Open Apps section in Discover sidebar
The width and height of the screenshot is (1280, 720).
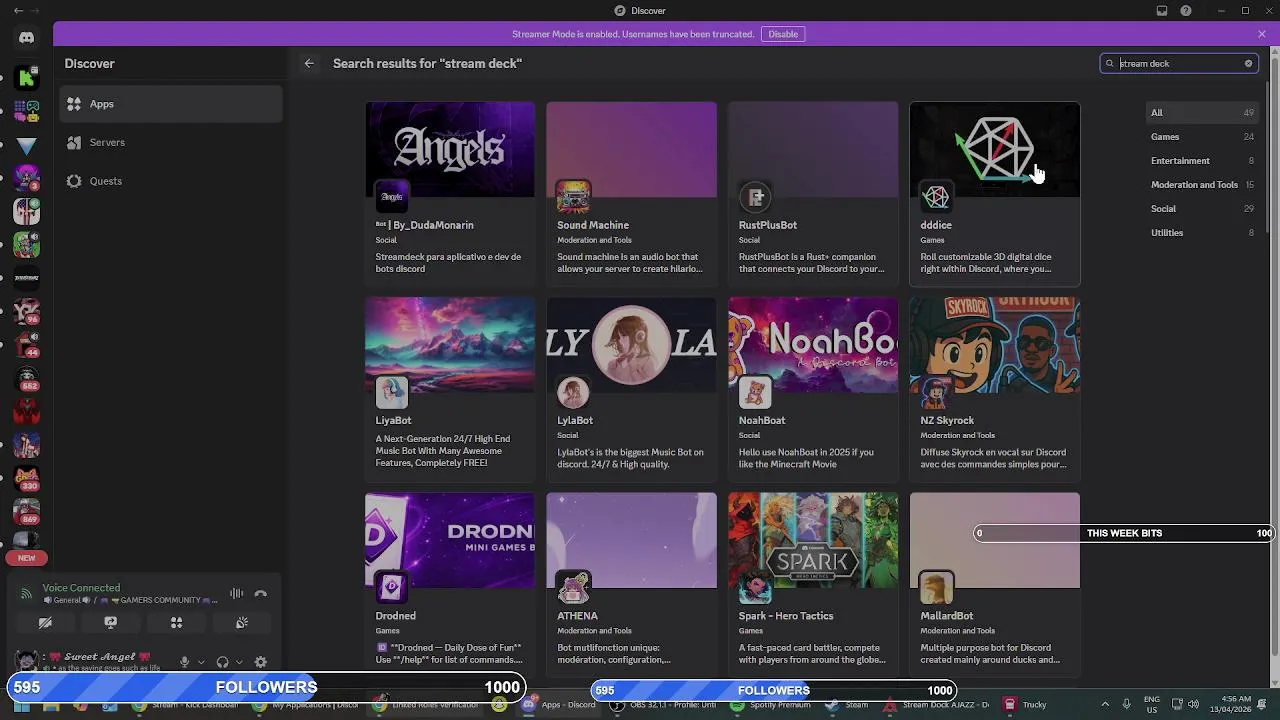click(171, 104)
